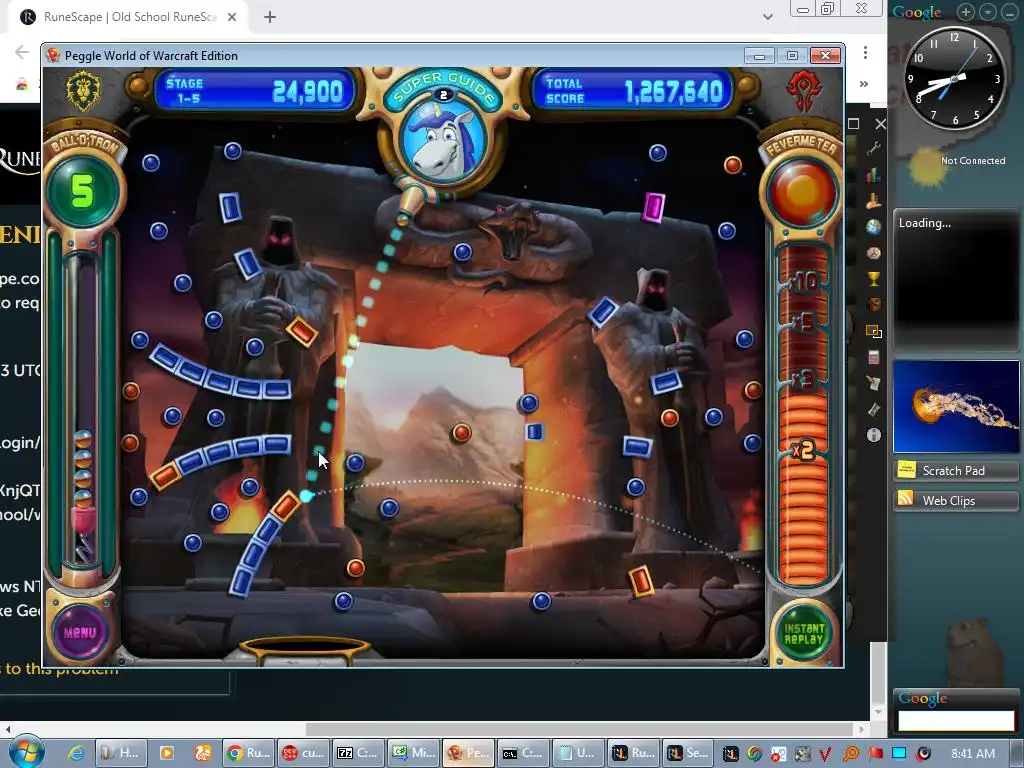Open the Web Clips gadget
The image size is (1024, 768).
click(955, 500)
